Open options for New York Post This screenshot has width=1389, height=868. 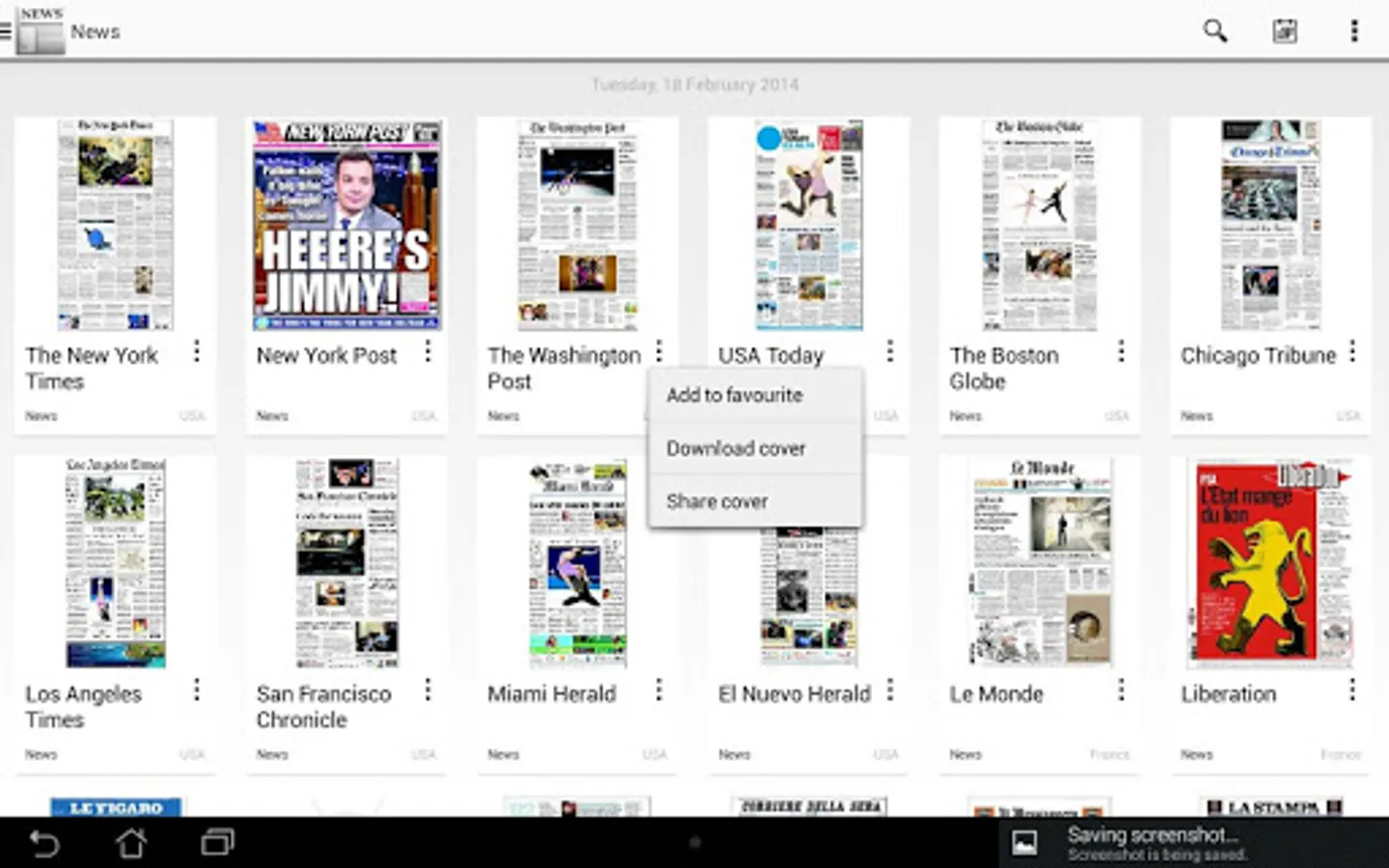coord(427,351)
